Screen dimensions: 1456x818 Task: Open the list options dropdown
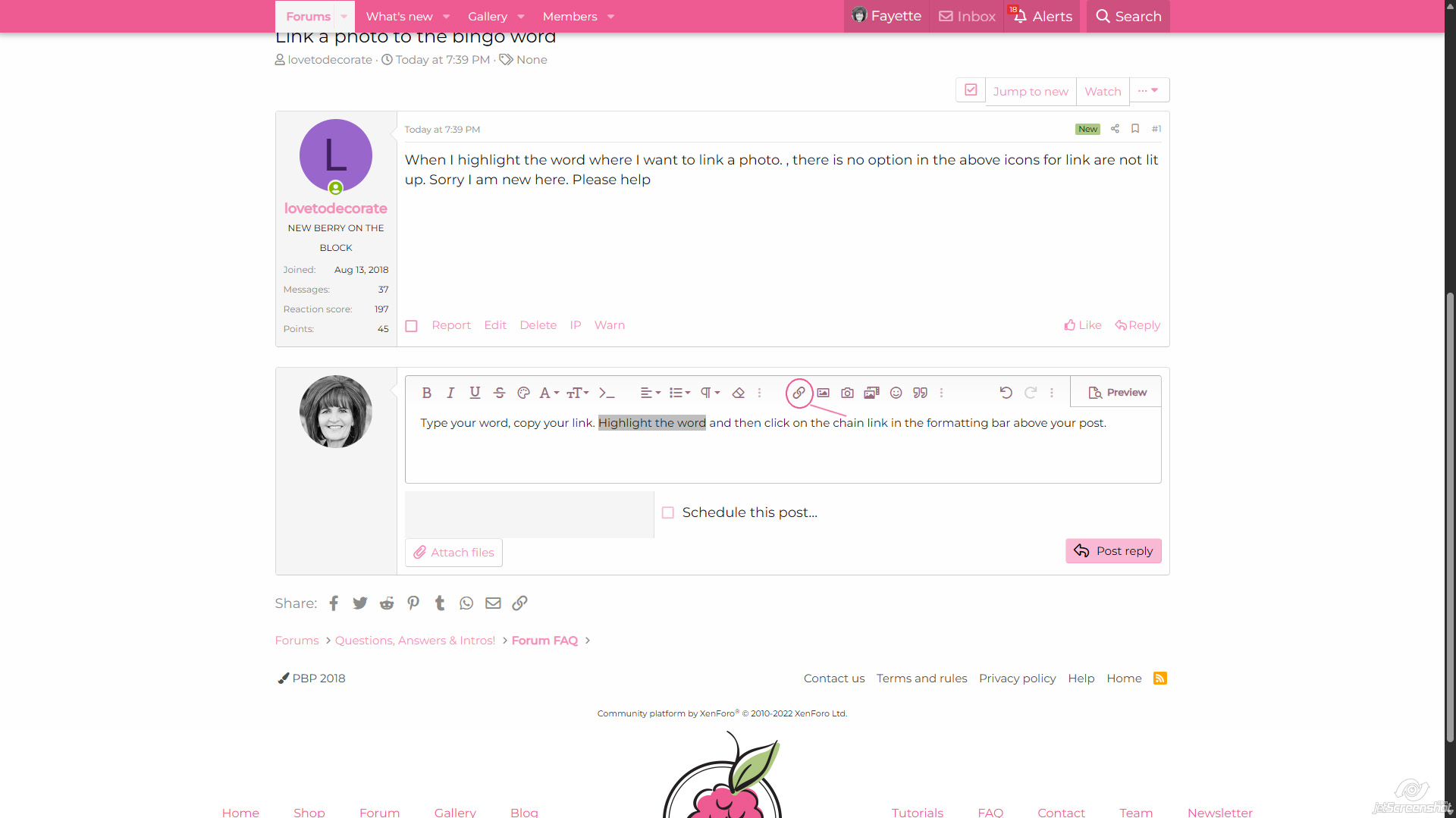680,393
